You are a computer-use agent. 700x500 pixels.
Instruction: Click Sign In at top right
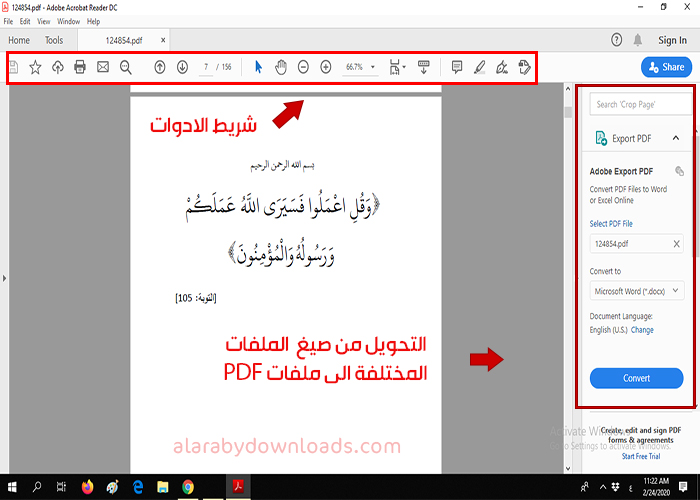672,40
